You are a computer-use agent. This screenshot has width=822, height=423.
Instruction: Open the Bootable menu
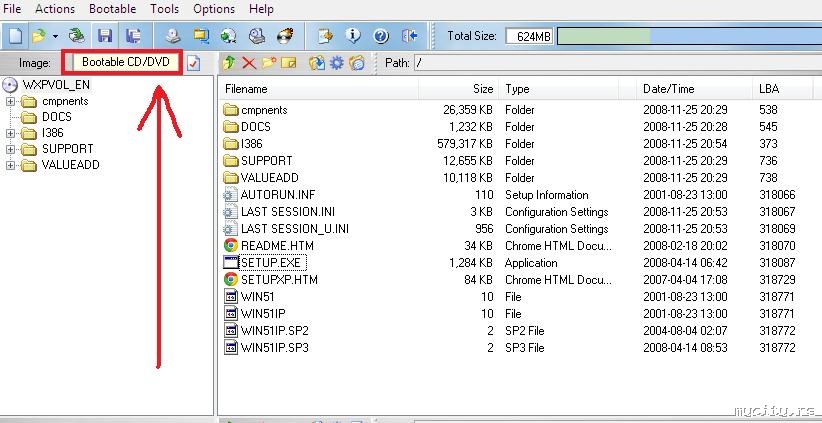click(113, 9)
